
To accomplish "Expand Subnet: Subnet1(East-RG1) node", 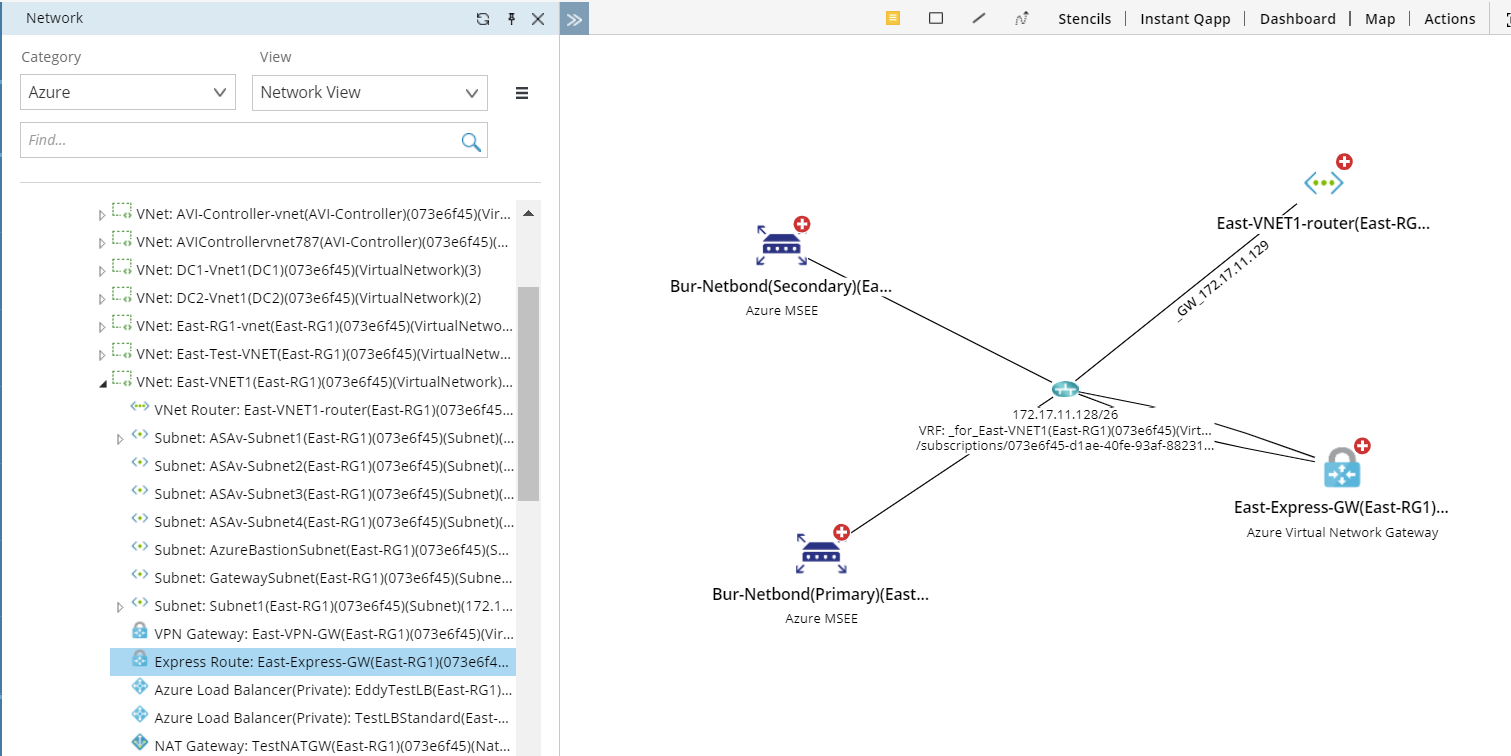I will [x=120, y=607].
